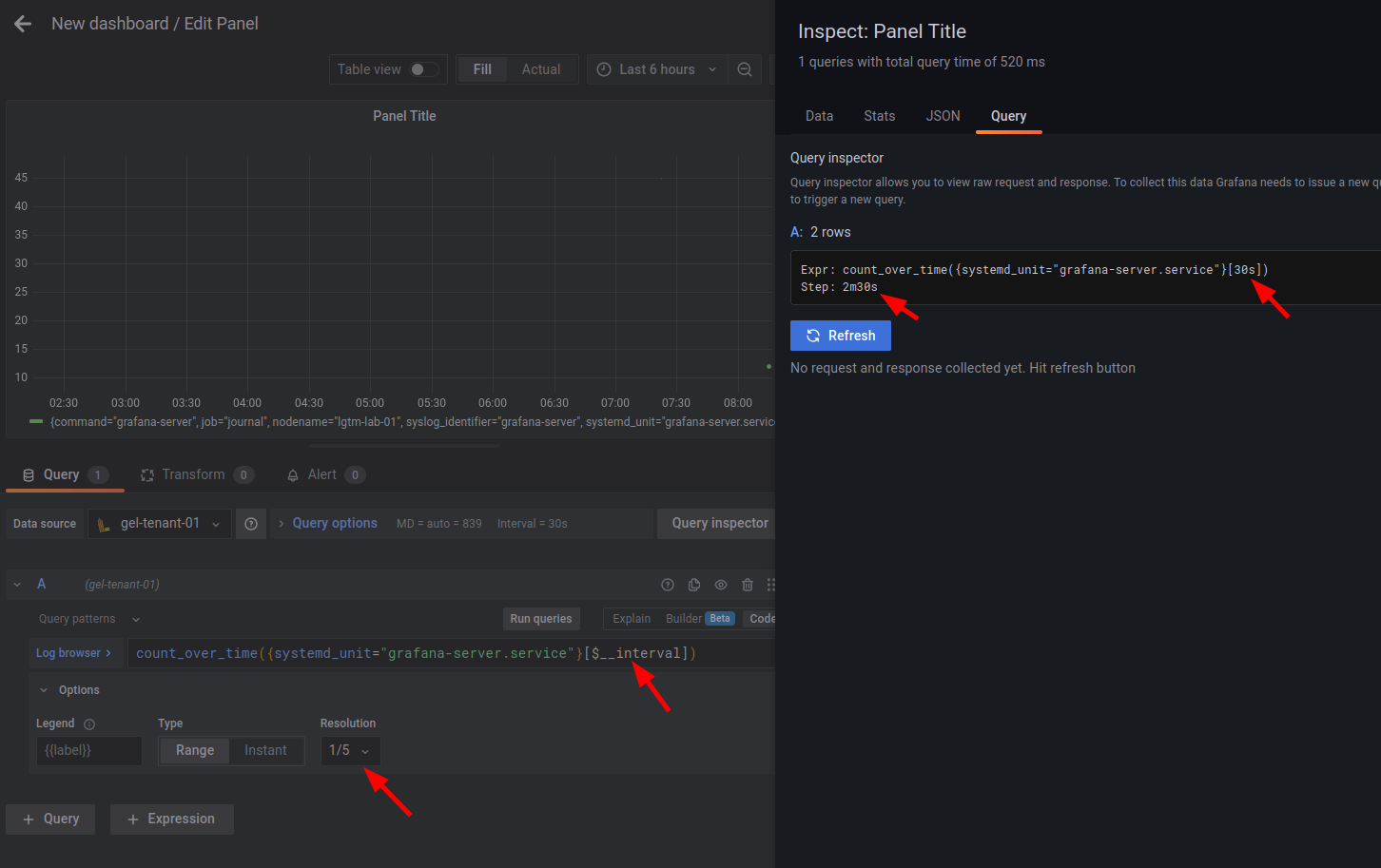The image size is (1381, 868).
Task: Click the drag handle beside query A
Action: (771, 585)
